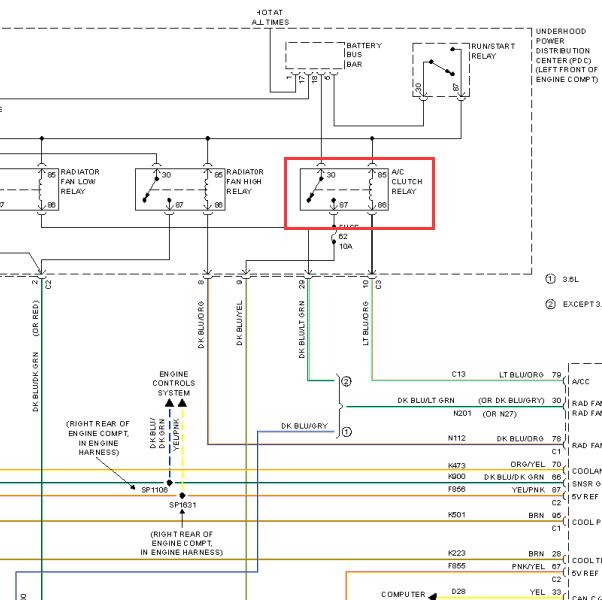Viewport: 602px width, 600px height.
Task: Click circuit code "K223"
Action: 456,553
